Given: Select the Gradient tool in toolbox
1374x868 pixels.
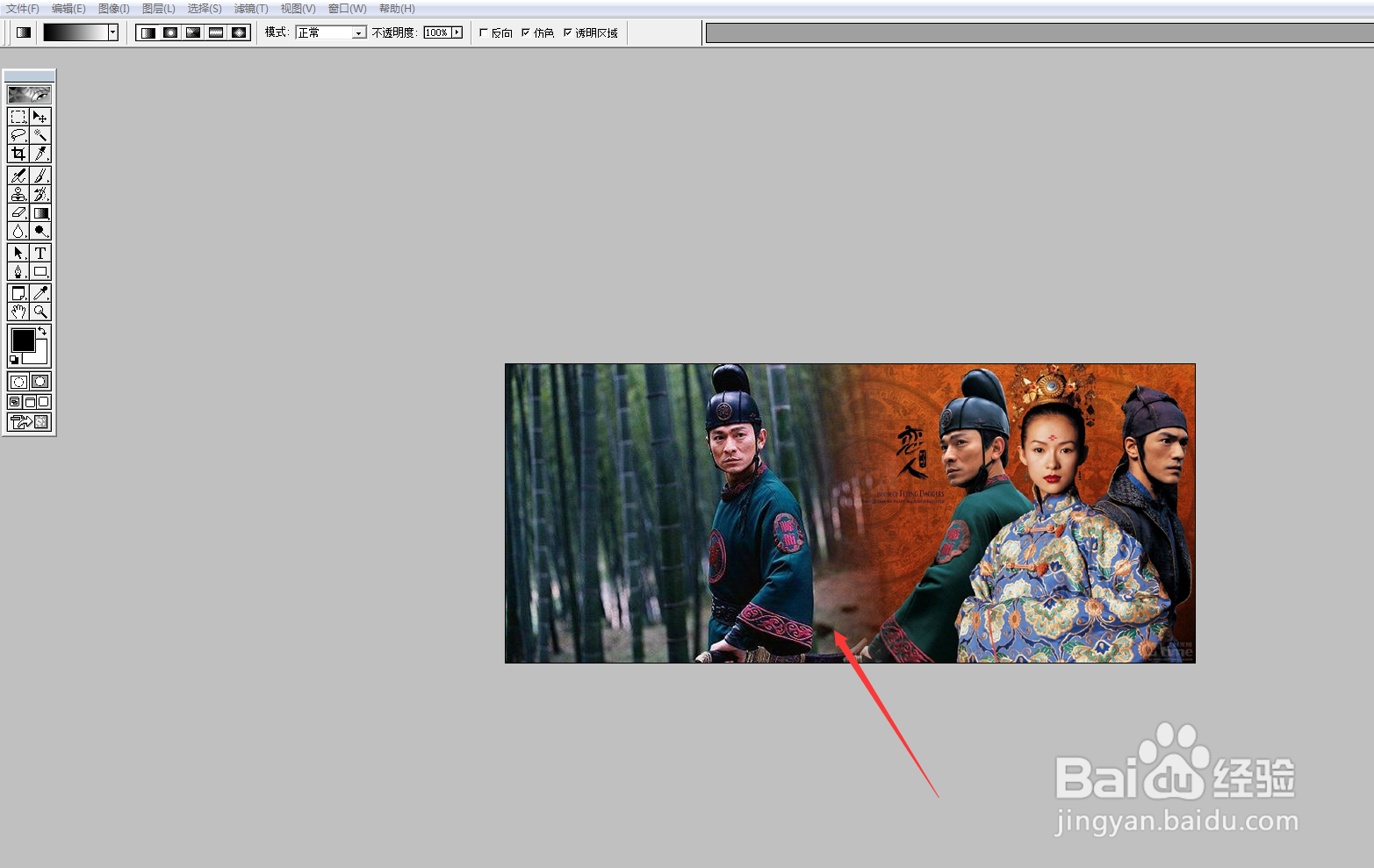Looking at the screenshot, I should (40, 212).
